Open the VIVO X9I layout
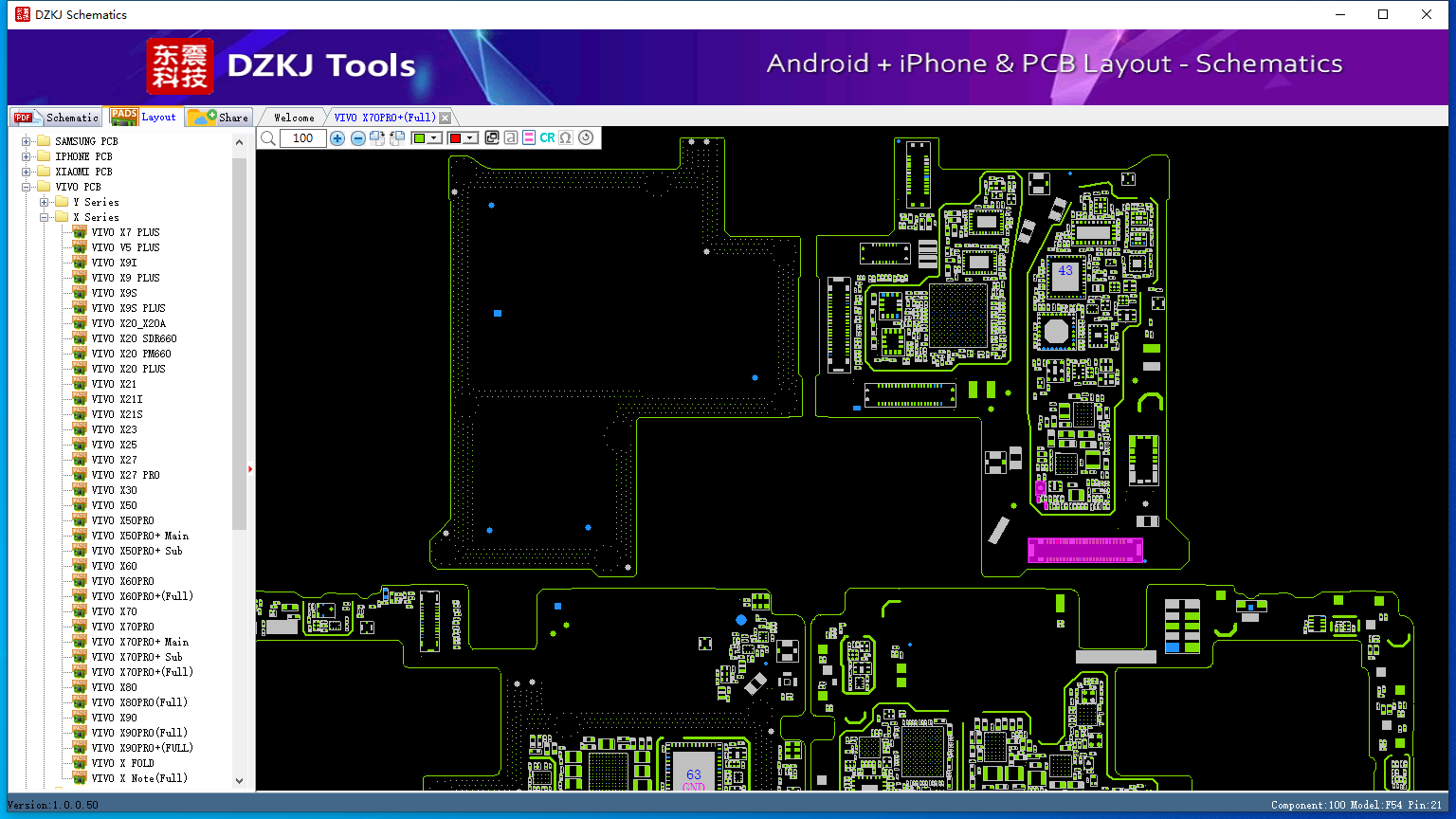This screenshot has height=819, width=1456. tap(115, 263)
